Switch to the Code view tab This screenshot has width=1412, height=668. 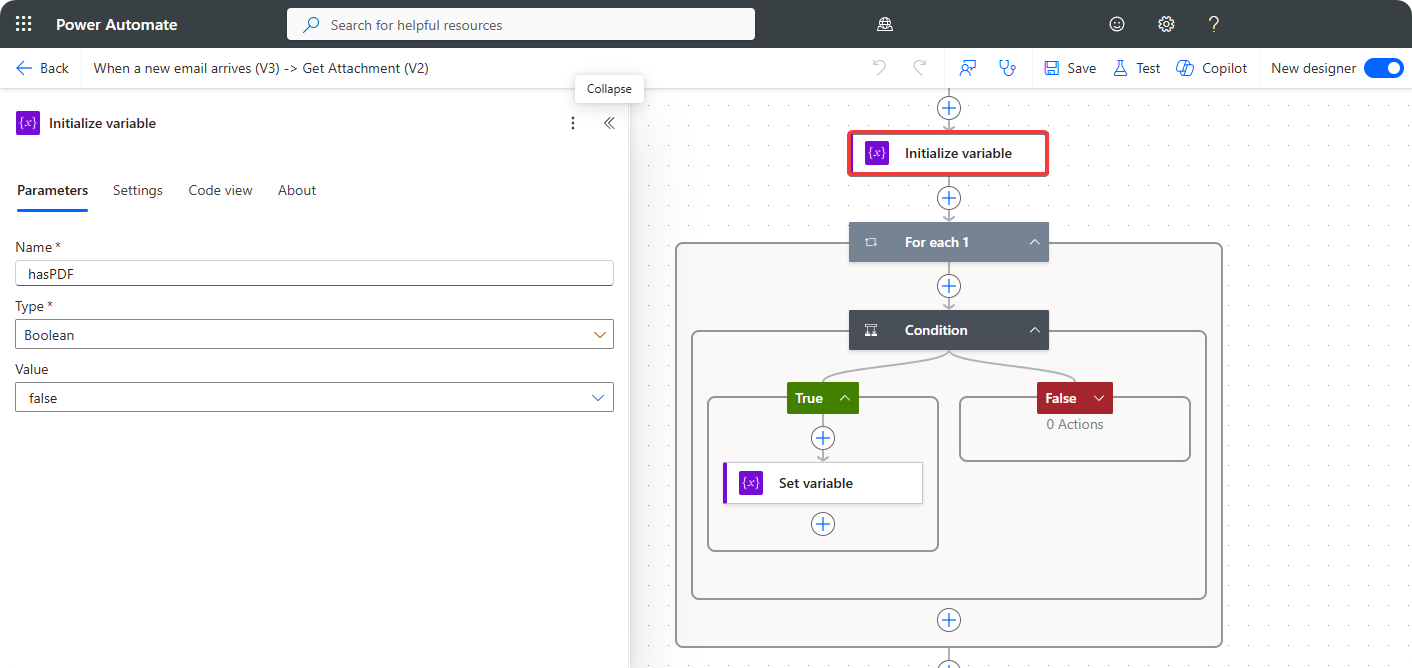tap(220, 190)
